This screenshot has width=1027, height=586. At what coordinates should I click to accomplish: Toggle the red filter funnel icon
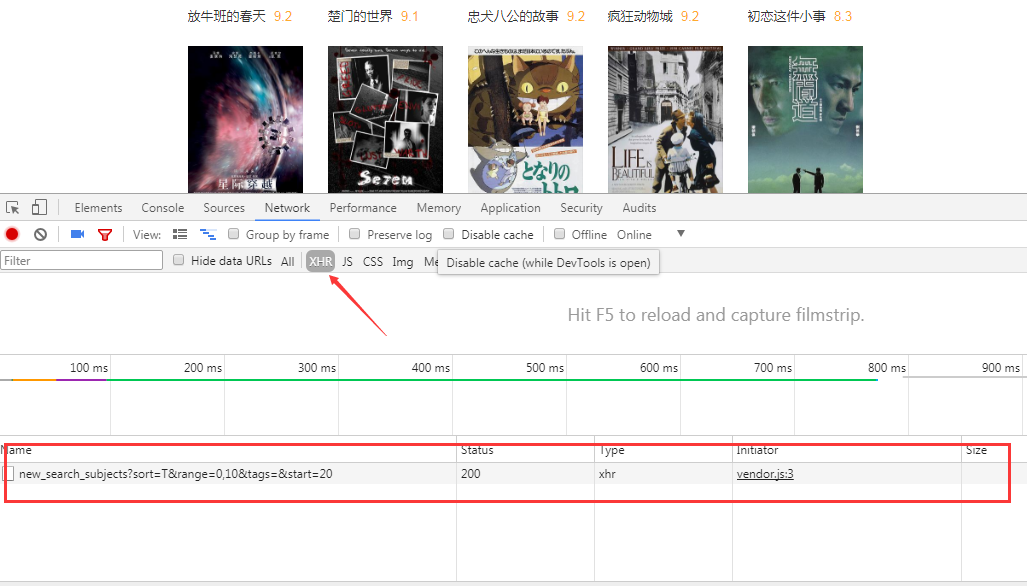(105, 234)
